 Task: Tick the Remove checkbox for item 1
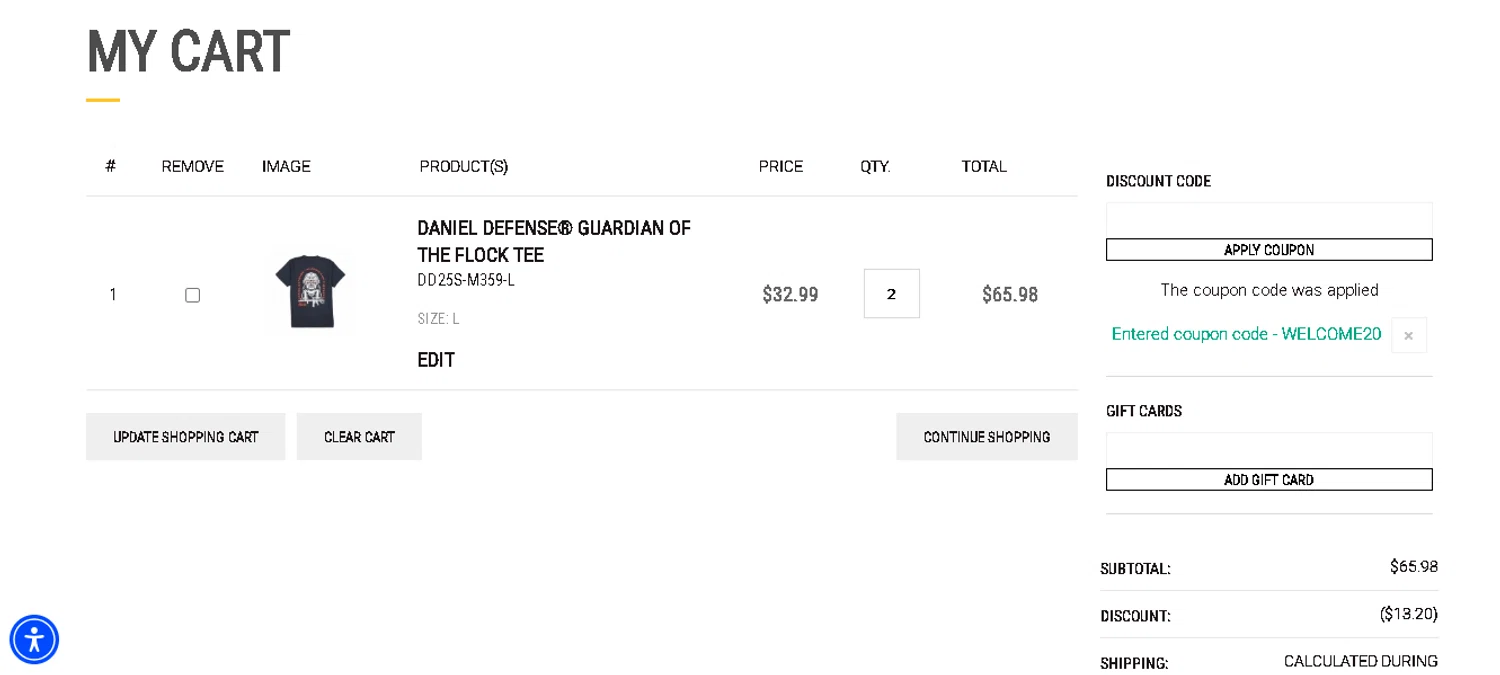click(x=192, y=295)
